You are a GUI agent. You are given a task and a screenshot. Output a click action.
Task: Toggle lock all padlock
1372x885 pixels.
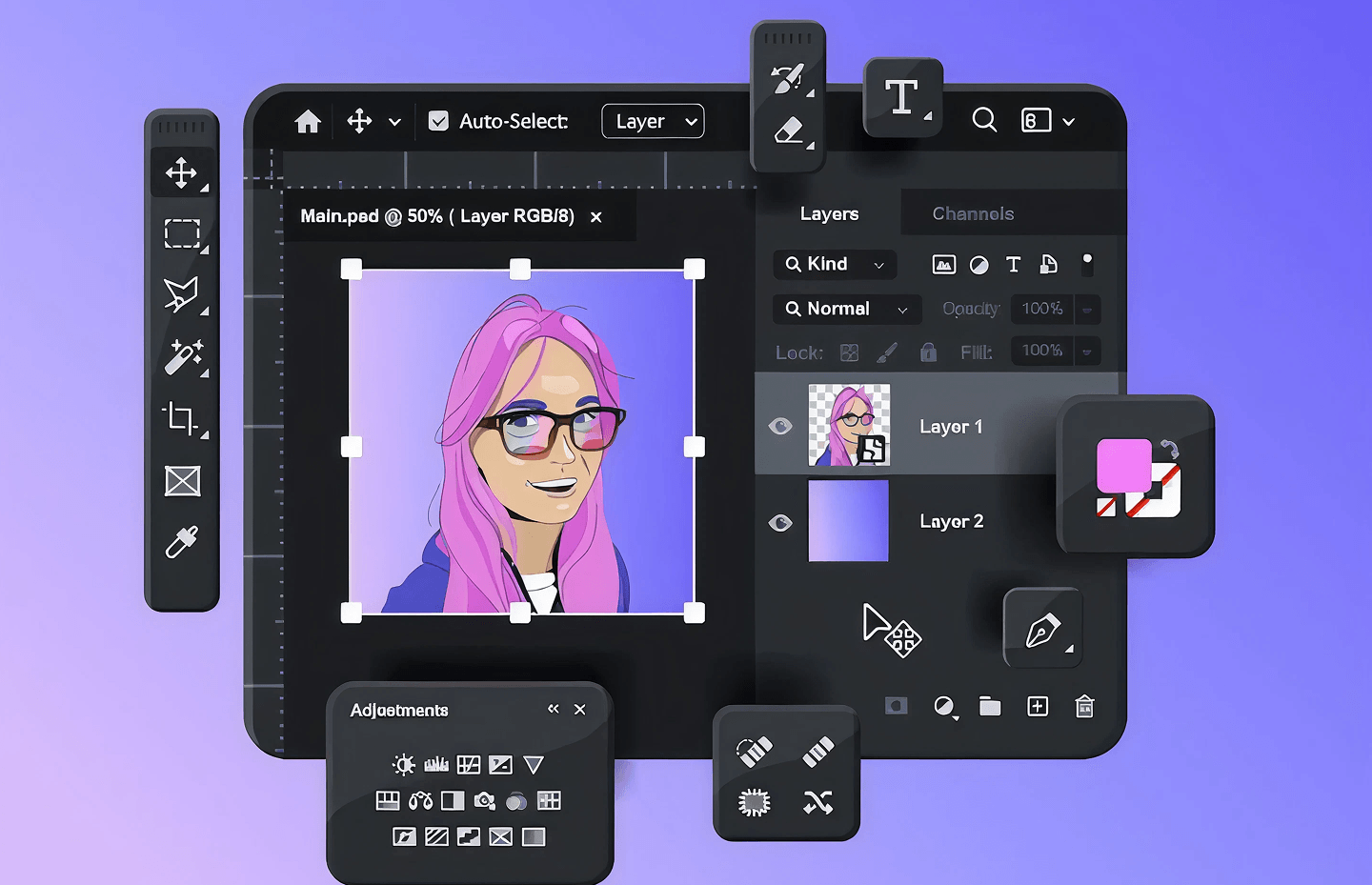point(928,352)
